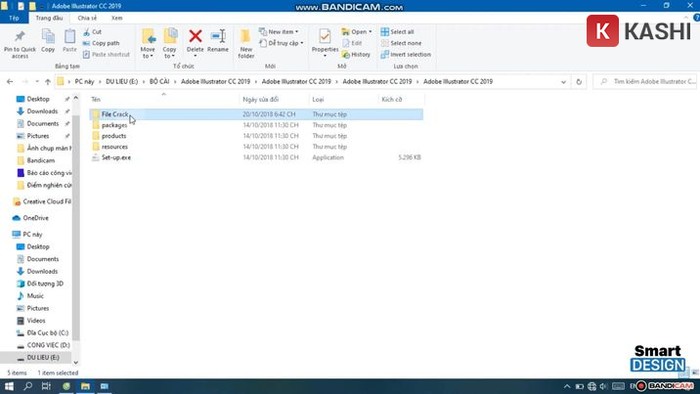
Task: Click PC này in the address bar
Action: point(84,82)
